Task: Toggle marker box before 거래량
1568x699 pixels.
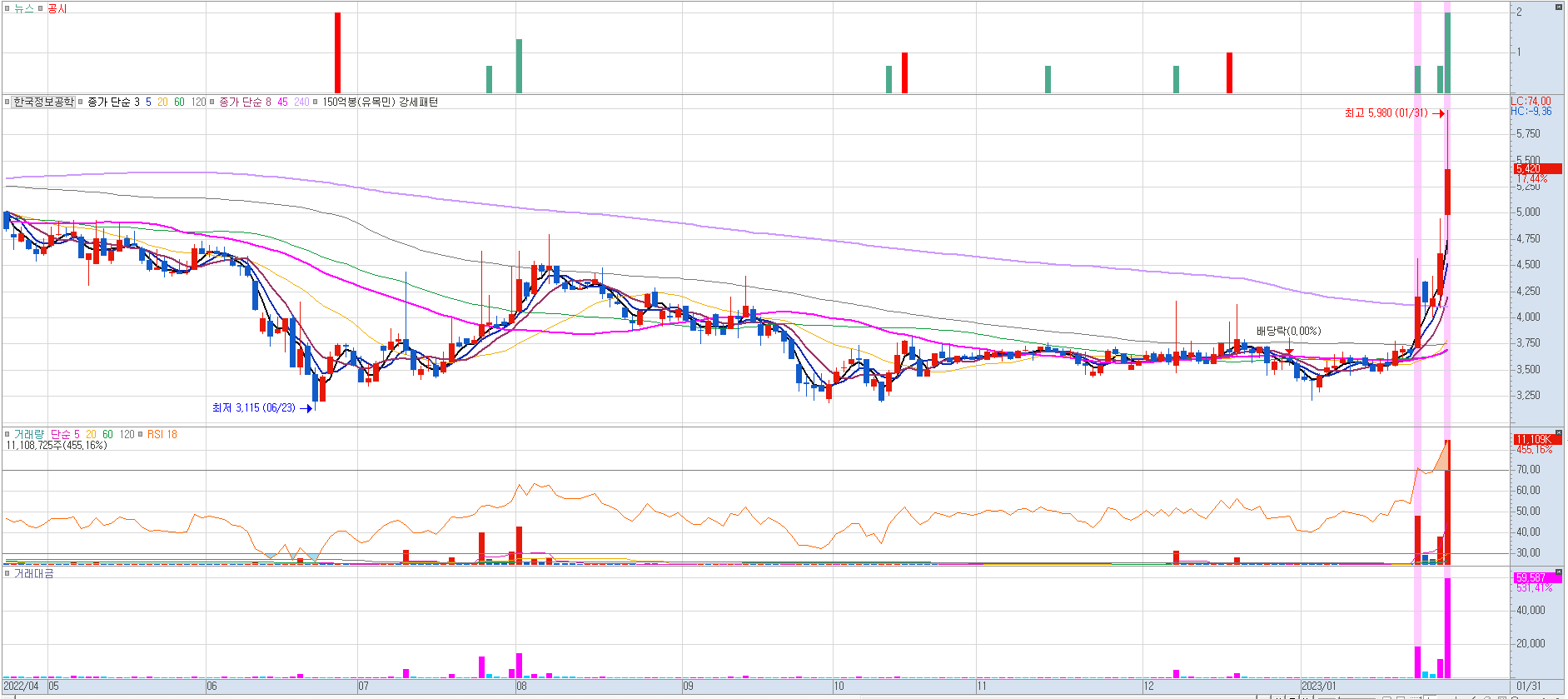Action: [x=7, y=435]
